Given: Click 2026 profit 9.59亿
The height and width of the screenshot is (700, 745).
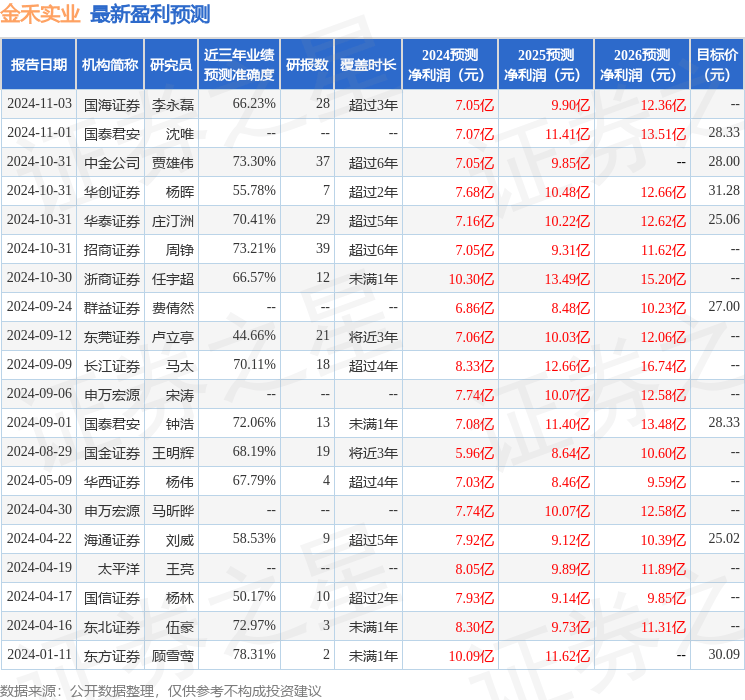Looking at the screenshot, I should coord(667,482).
